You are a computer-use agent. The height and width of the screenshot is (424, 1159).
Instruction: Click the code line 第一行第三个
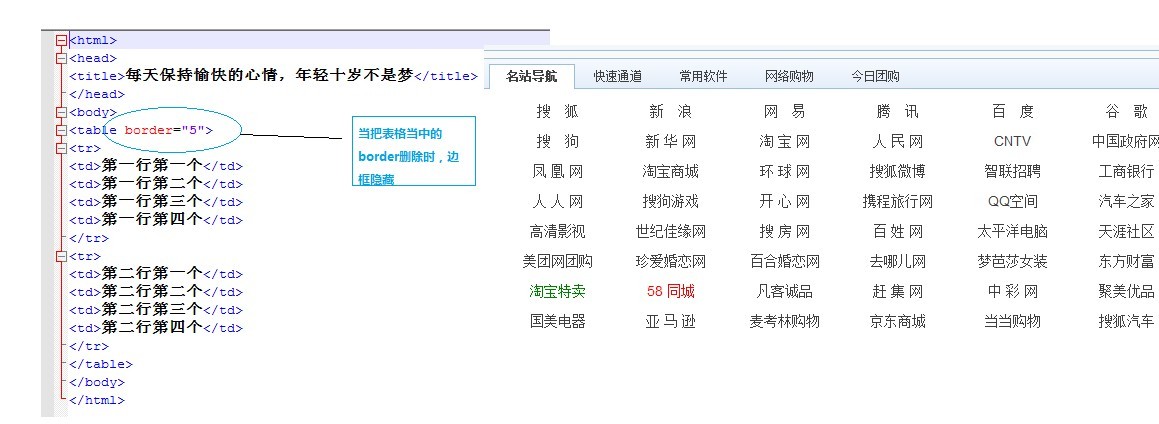[x=156, y=202]
